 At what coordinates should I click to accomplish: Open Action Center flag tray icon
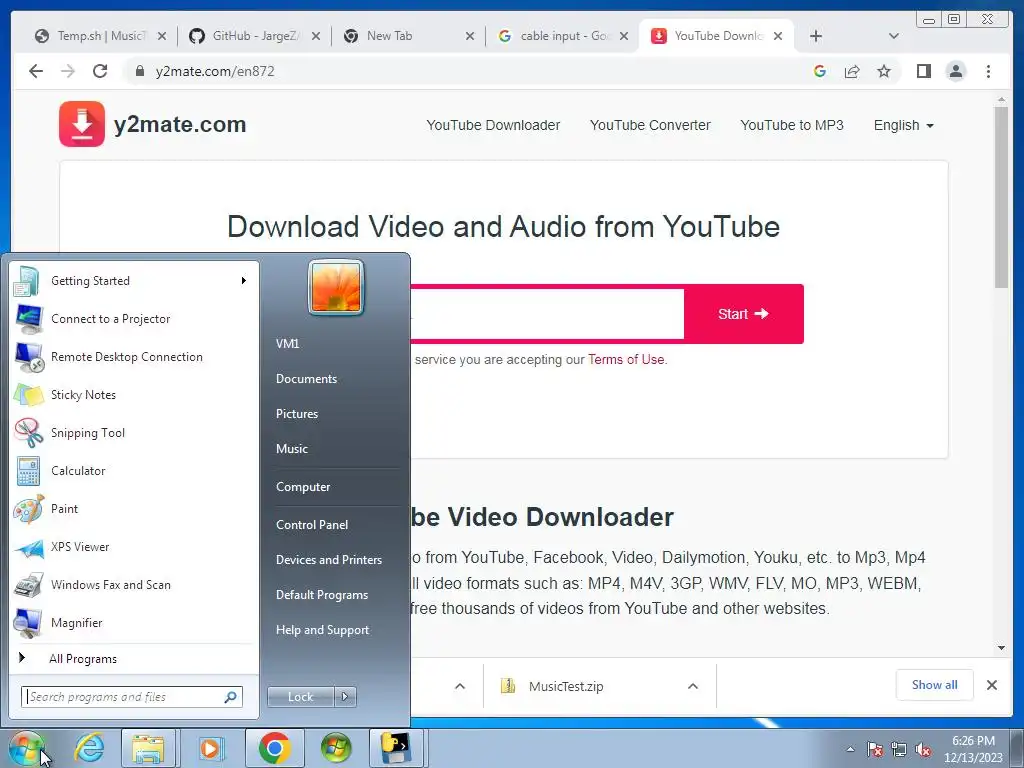[x=874, y=750]
